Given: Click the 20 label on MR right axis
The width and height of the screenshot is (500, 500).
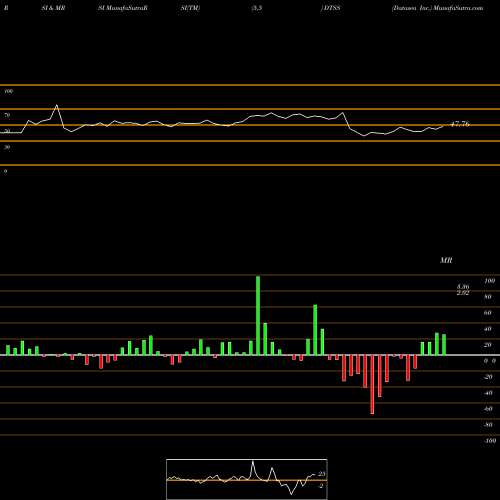Looking at the screenshot, I should [488, 345].
